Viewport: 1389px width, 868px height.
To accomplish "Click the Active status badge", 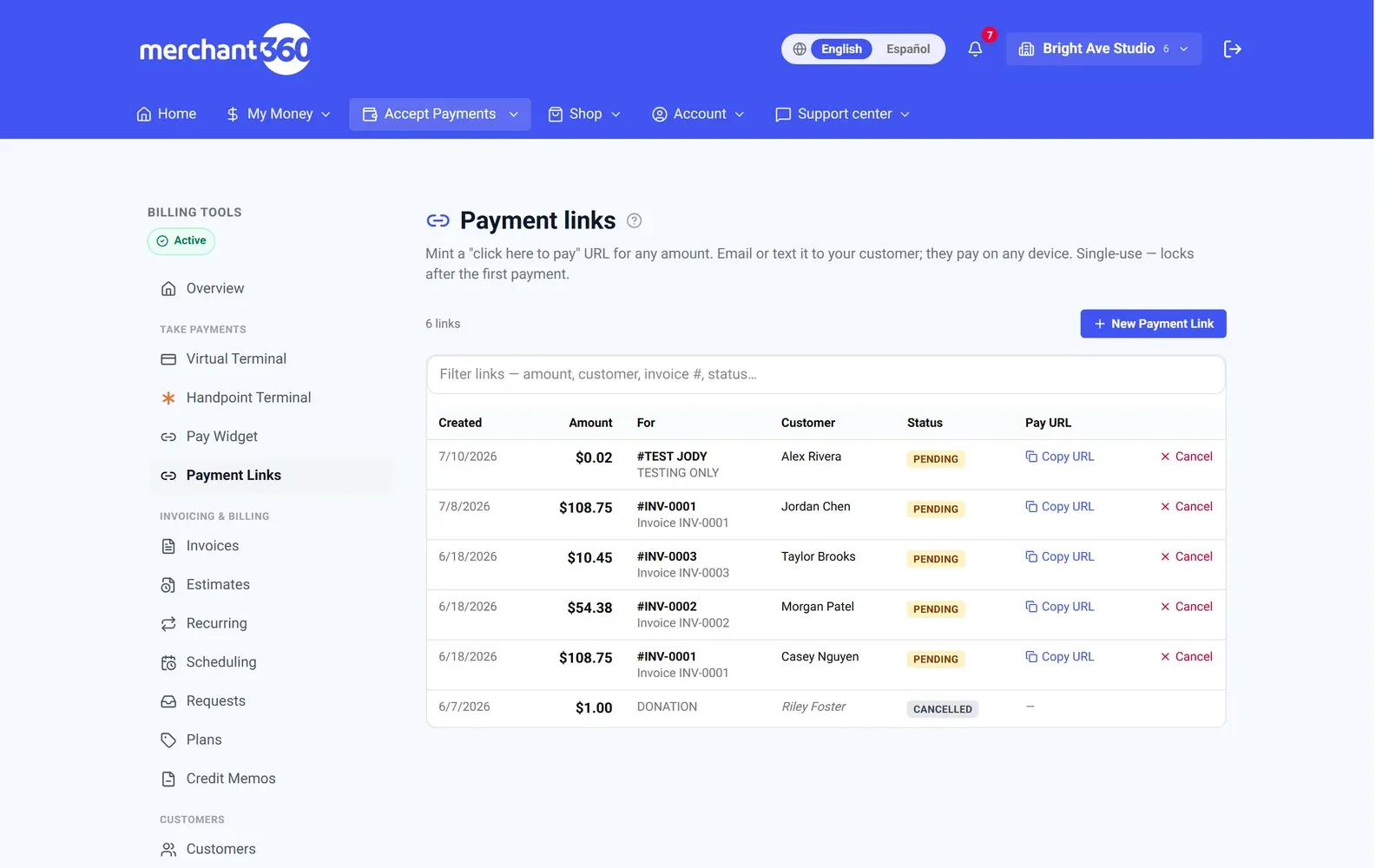I will (x=181, y=241).
